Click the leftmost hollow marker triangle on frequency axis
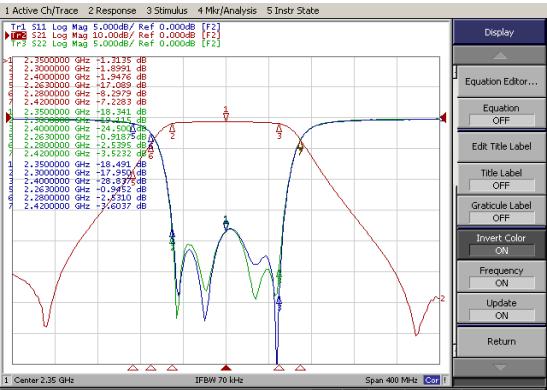 pos(133,368)
